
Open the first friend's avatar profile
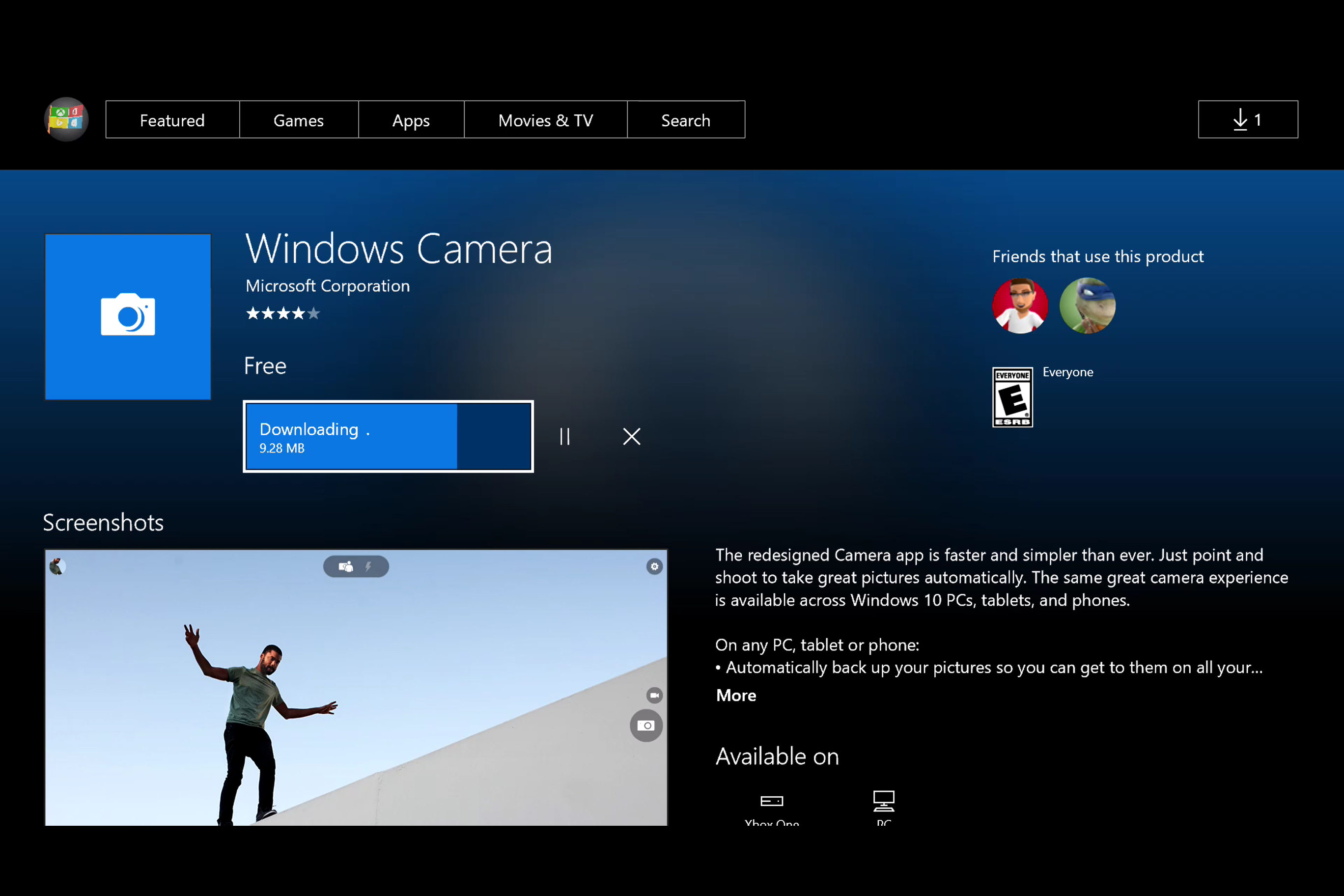coord(1020,307)
